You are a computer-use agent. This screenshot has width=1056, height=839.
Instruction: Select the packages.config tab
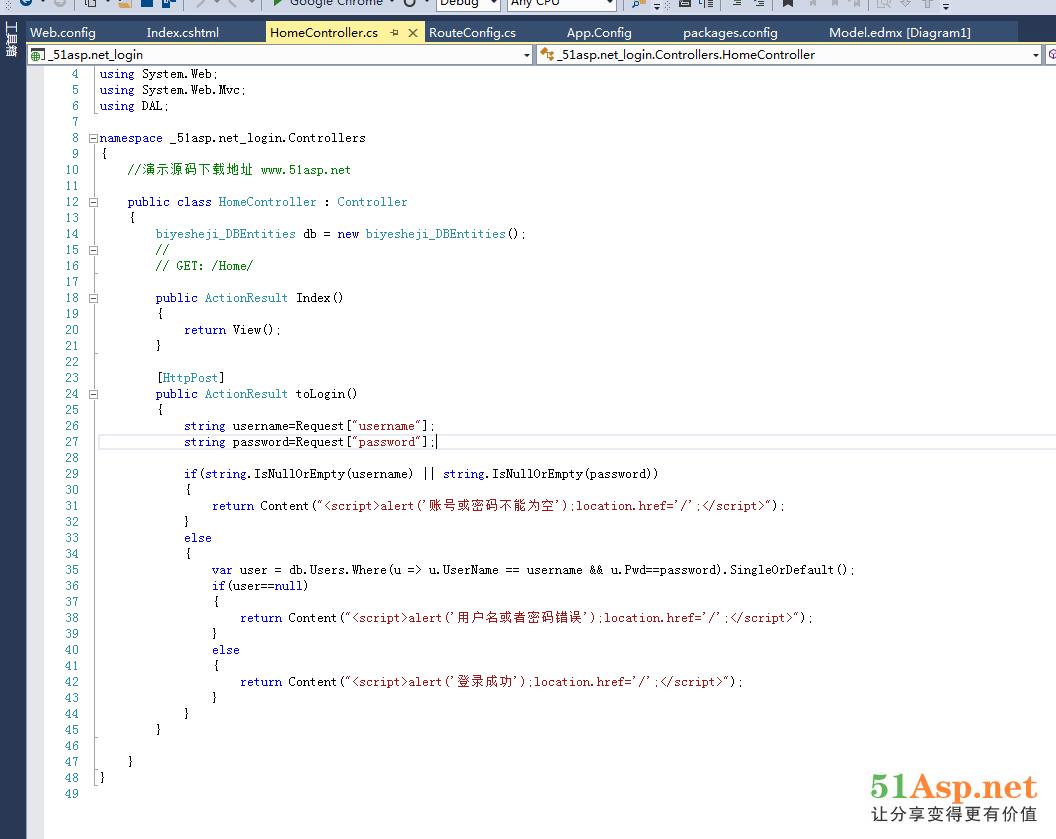click(x=730, y=32)
